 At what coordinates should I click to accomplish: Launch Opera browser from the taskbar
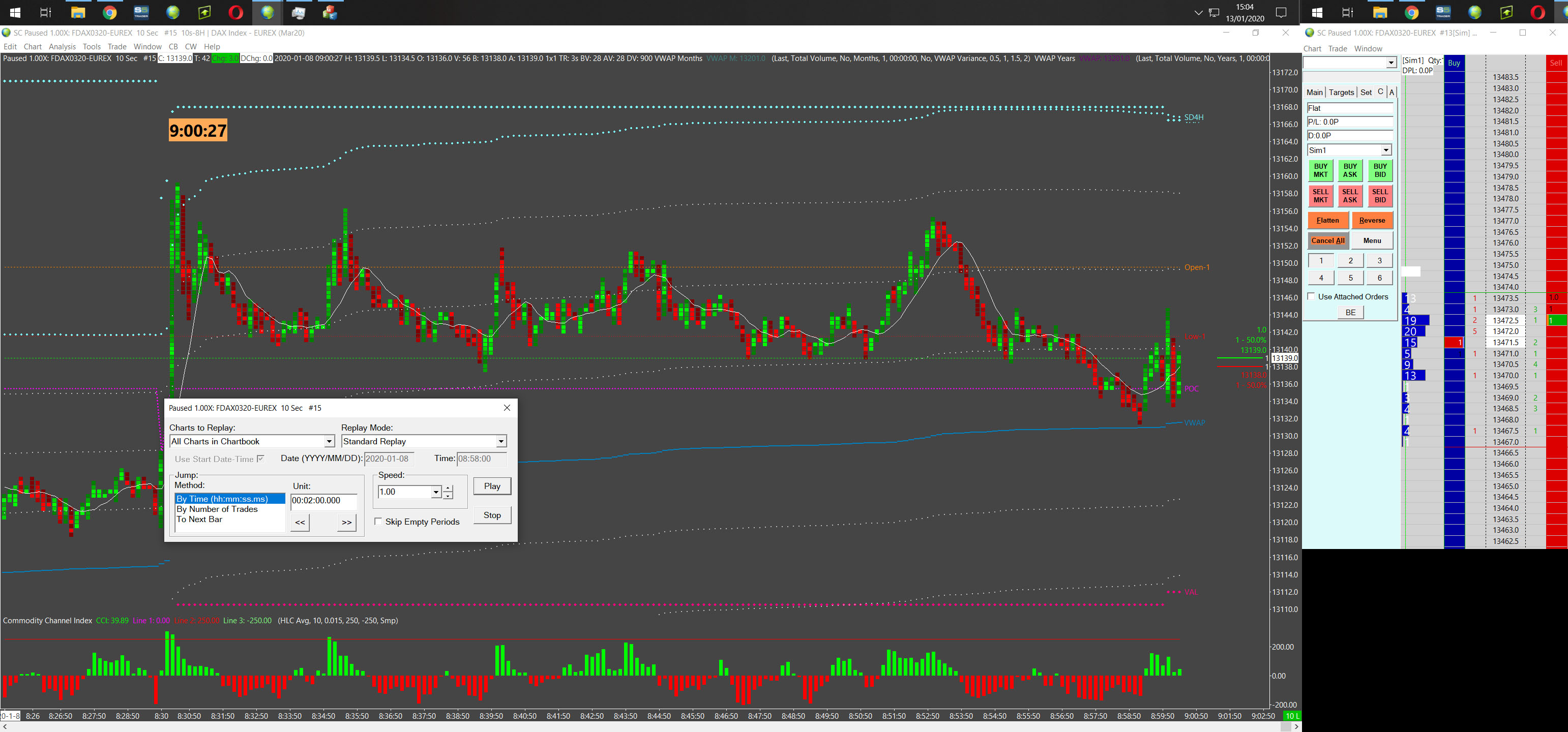235,12
